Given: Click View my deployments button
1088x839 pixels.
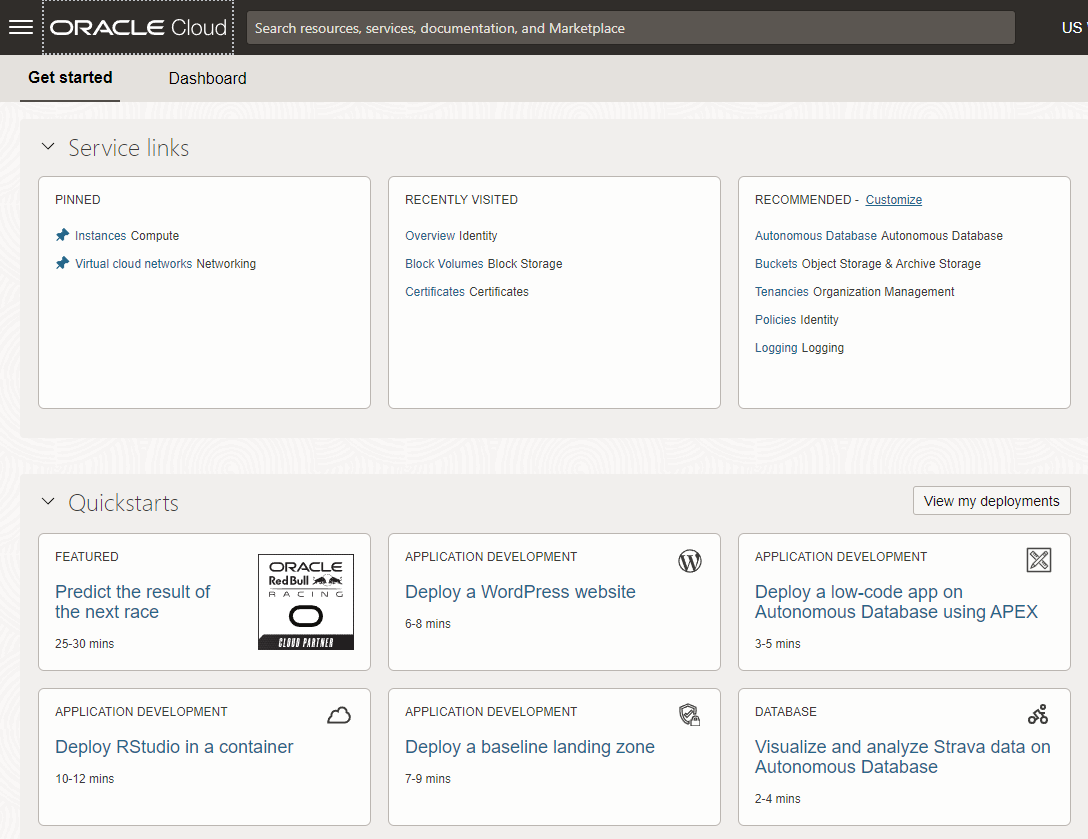Looking at the screenshot, I should [x=992, y=501].
